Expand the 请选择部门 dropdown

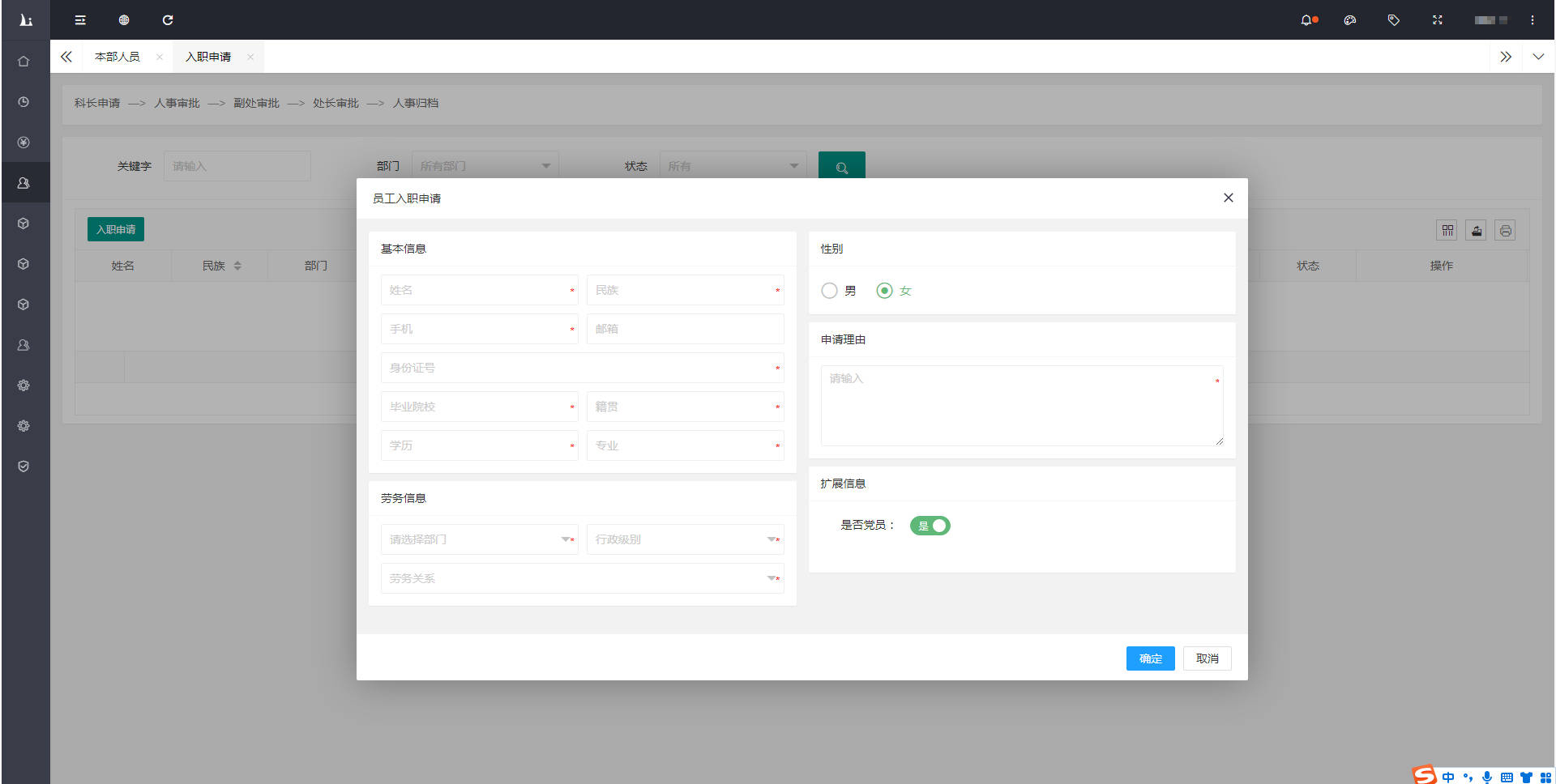coord(478,539)
